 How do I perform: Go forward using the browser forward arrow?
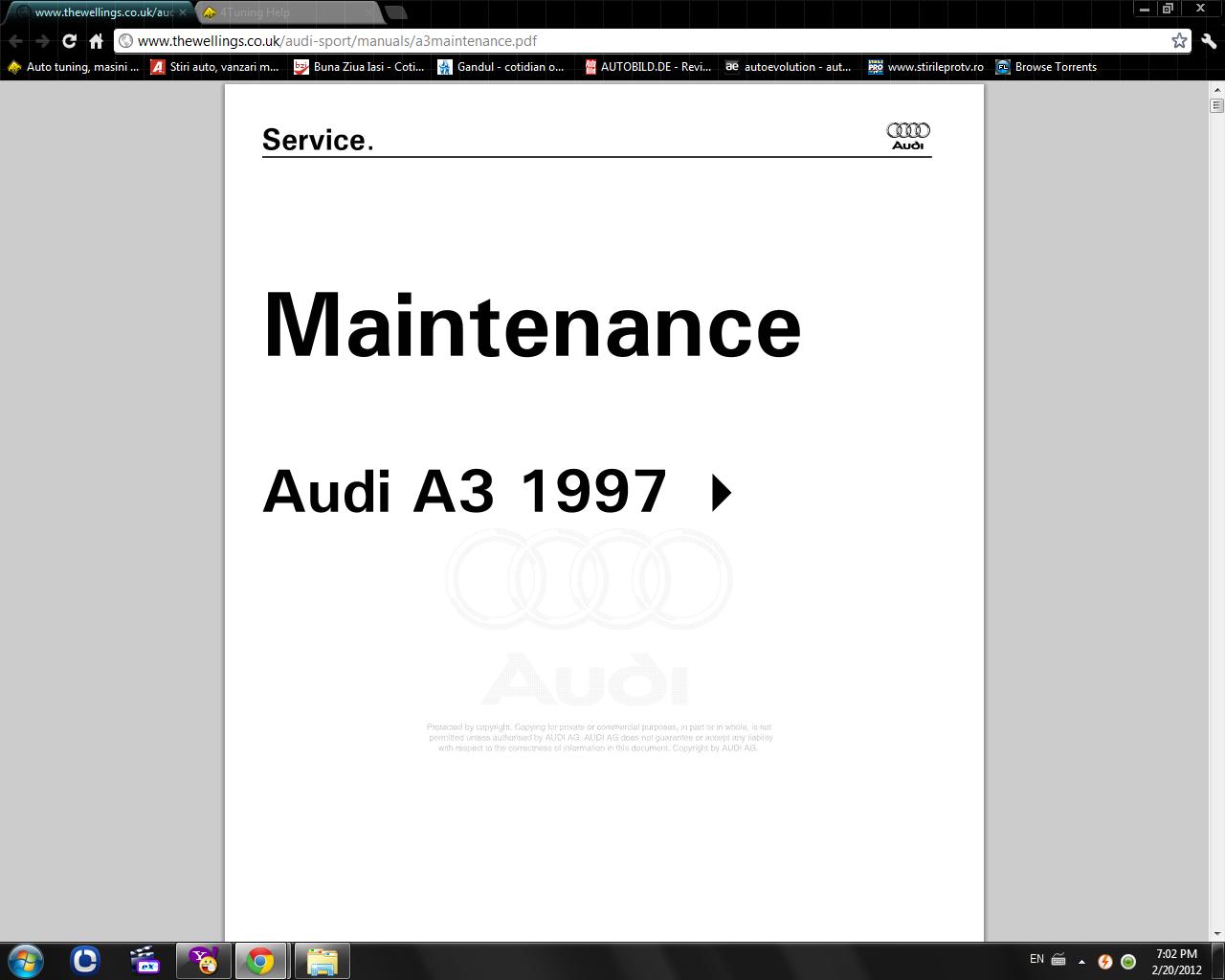click(x=42, y=41)
